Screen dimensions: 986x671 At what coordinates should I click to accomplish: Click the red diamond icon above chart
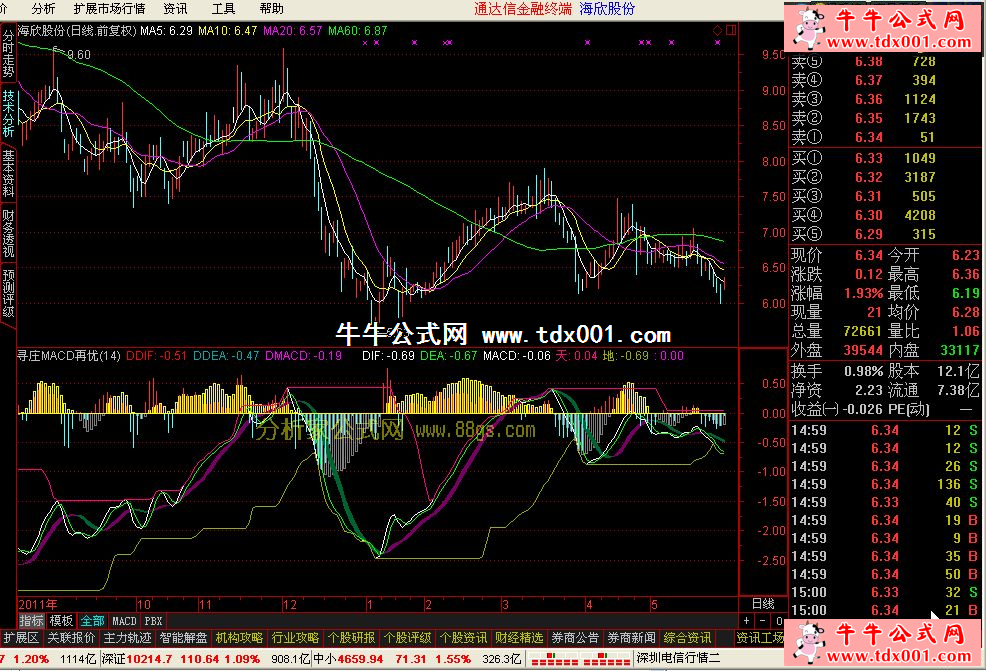click(x=717, y=30)
